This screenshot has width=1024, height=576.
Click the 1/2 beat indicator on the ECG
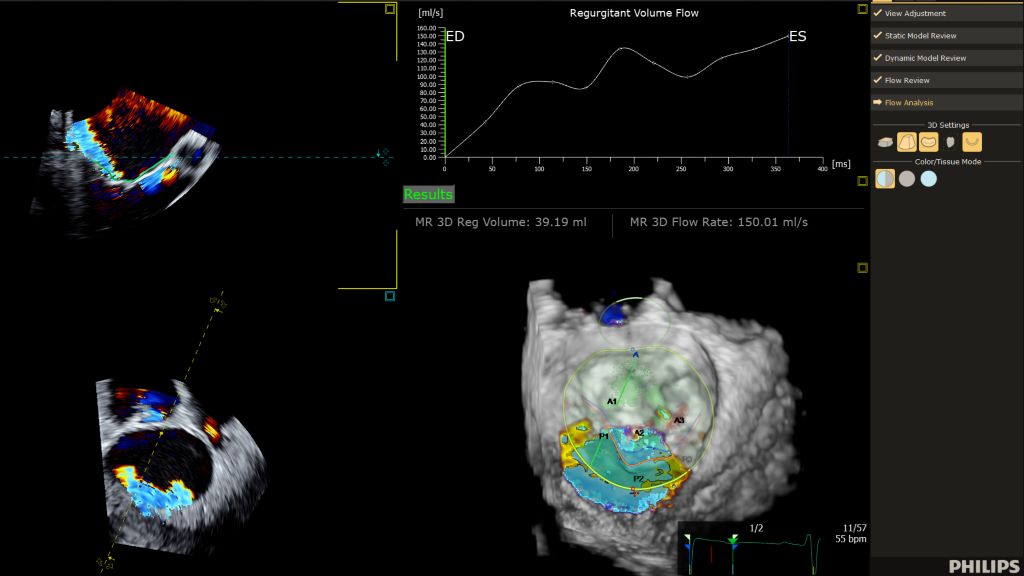point(756,528)
